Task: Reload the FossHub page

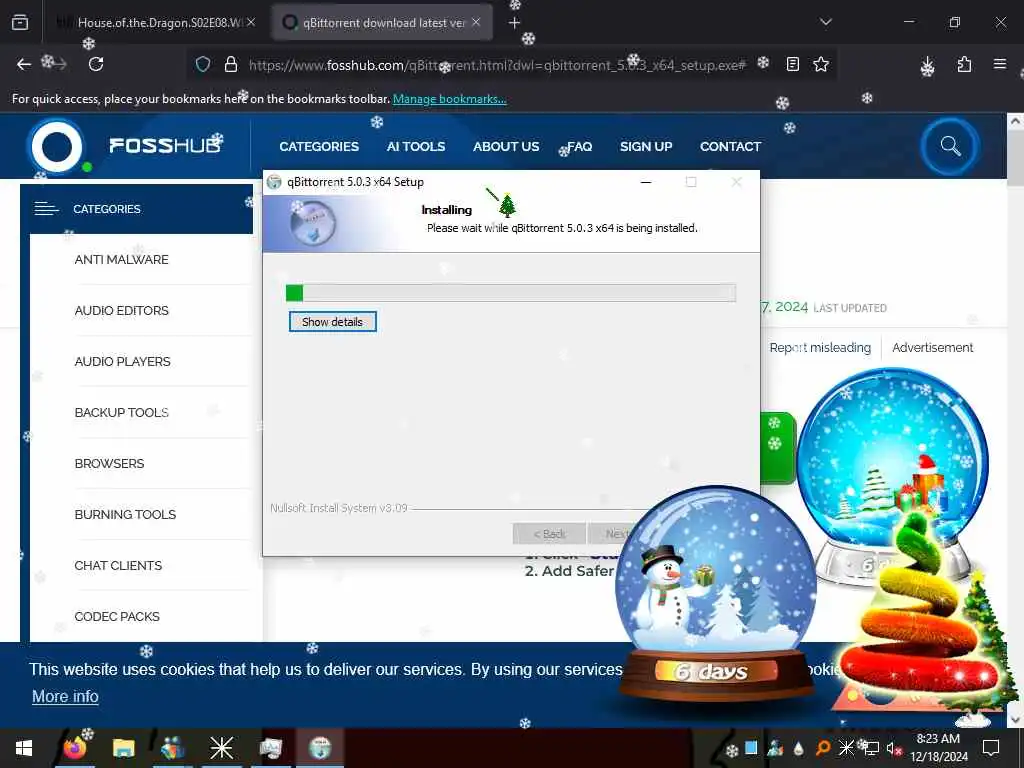Action: (96, 64)
